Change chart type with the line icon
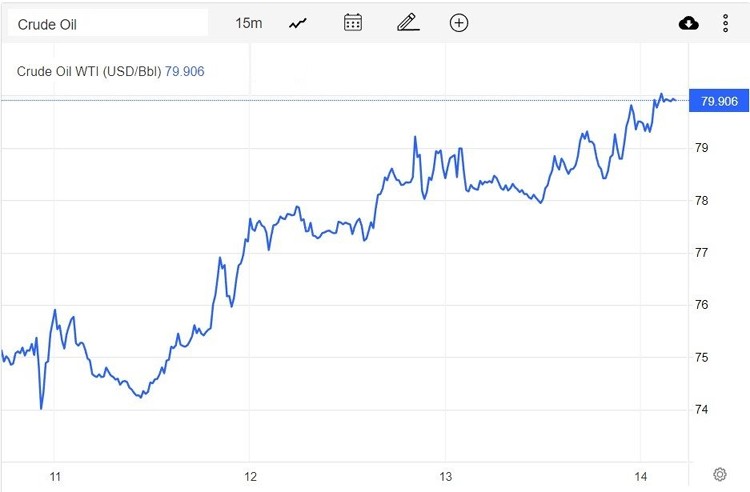750x492 pixels. pyautogui.click(x=298, y=23)
